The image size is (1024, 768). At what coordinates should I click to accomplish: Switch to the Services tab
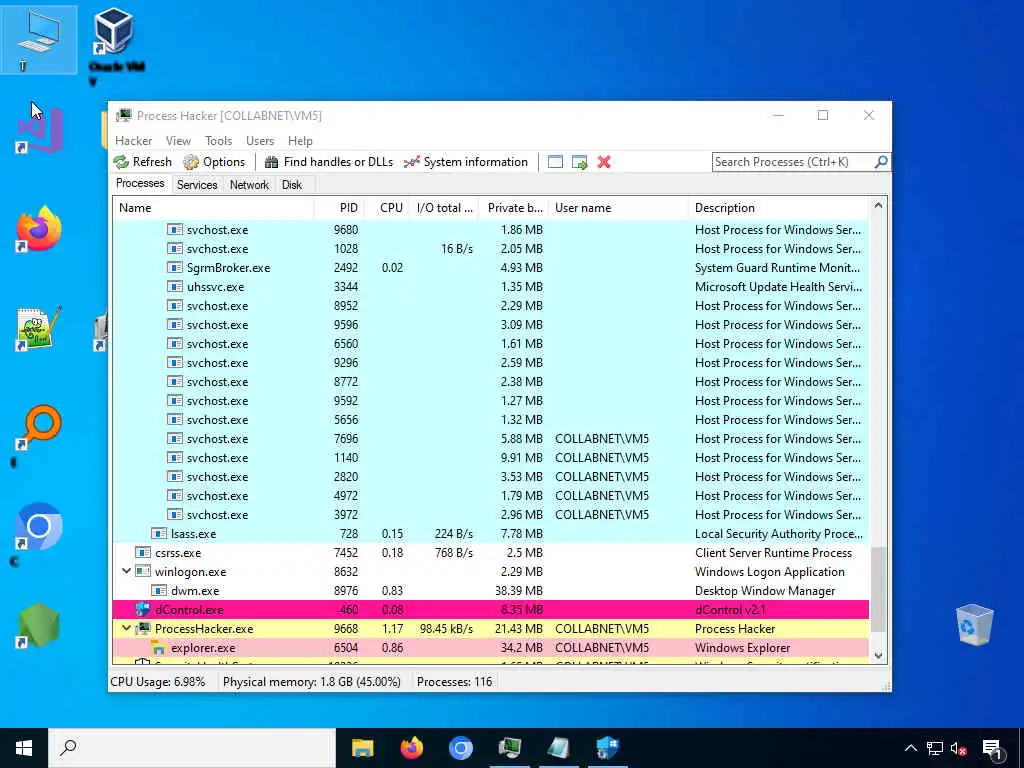coord(197,185)
